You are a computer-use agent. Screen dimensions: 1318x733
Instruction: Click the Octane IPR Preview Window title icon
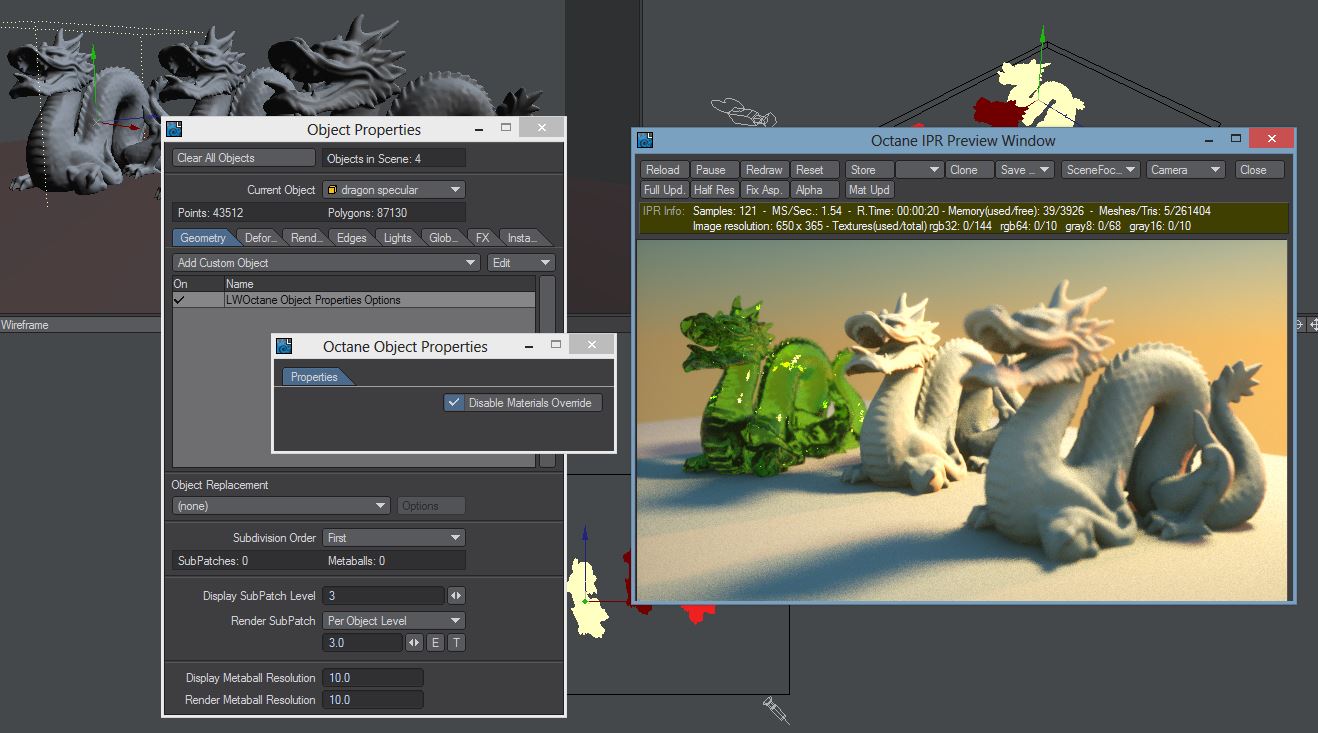coord(646,140)
